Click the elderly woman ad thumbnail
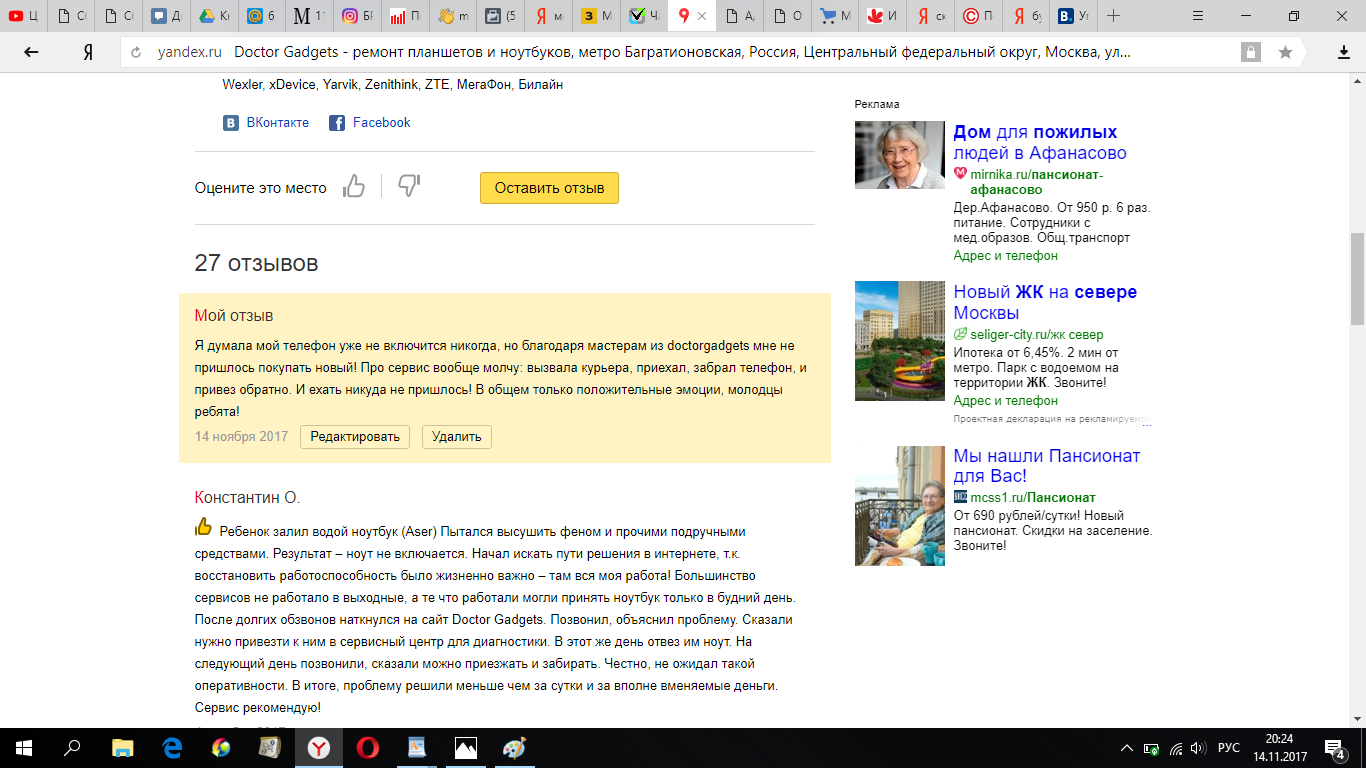Viewport: 1366px width, 768px height. tap(900, 155)
